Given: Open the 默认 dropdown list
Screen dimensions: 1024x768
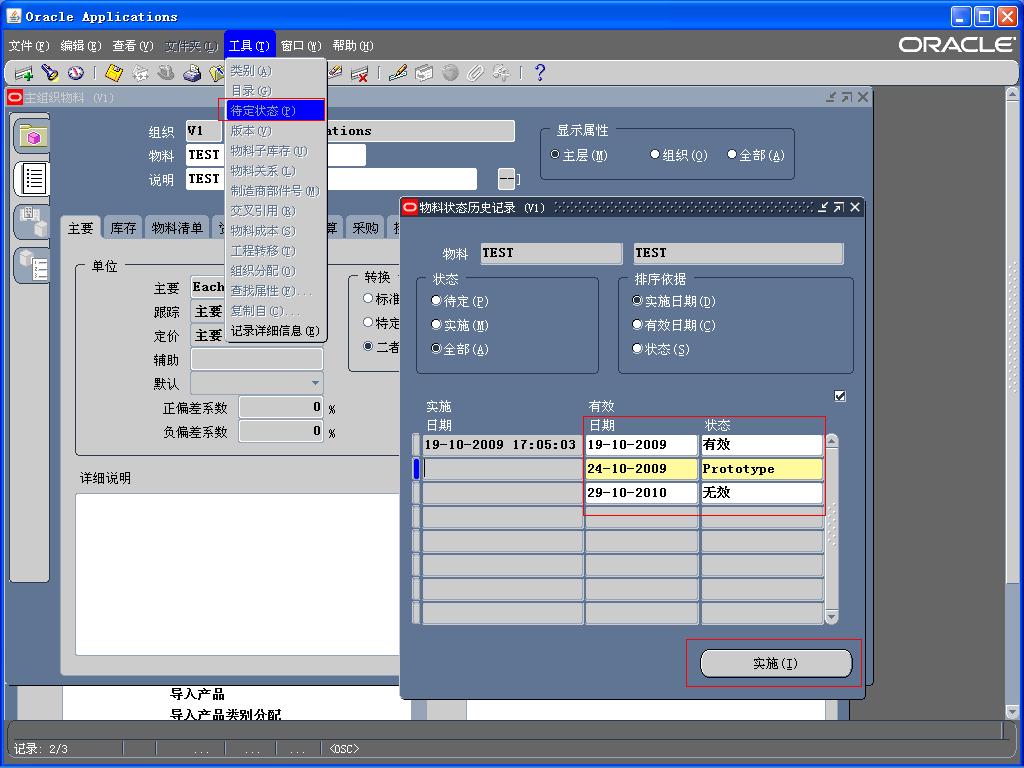Looking at the screenshot, I should click(x=315, y=383).
